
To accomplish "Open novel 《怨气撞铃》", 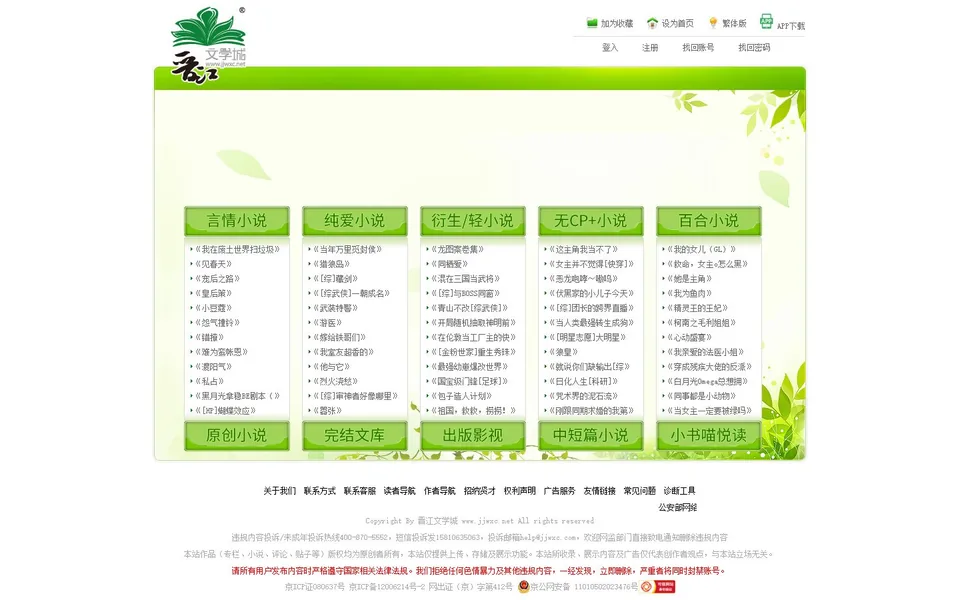I will pyautogui.click(x=217, y=323).
